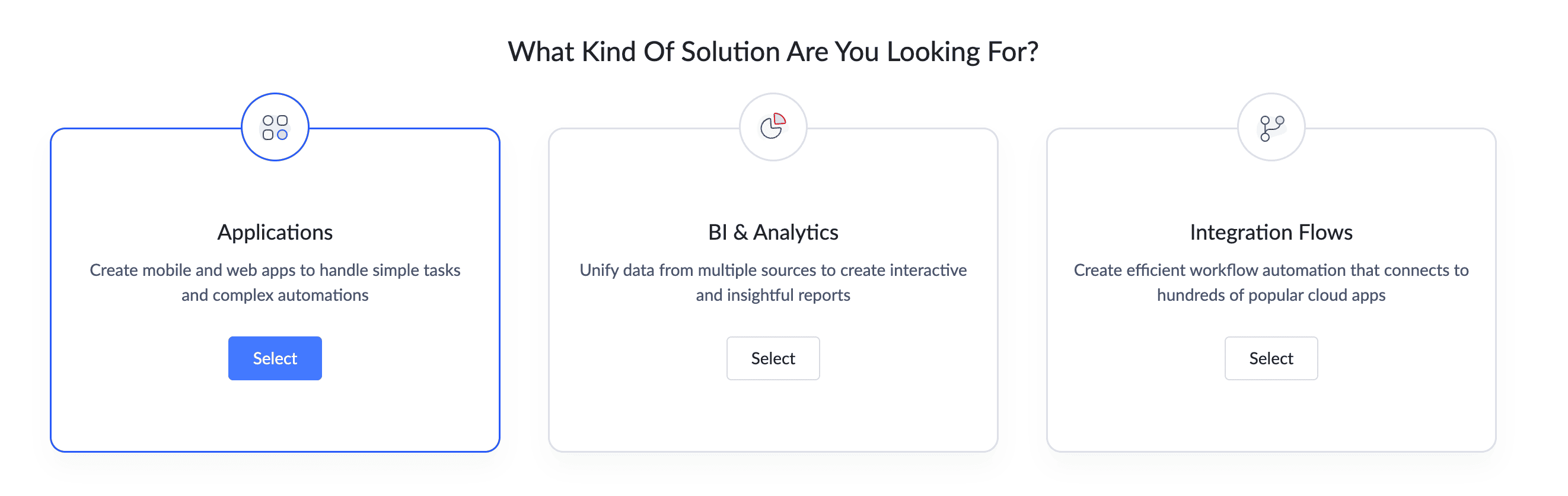Screen dimensions: 1568x496
Task: Click the word 'Looking' in the page heading
Action: click(933, 52)
